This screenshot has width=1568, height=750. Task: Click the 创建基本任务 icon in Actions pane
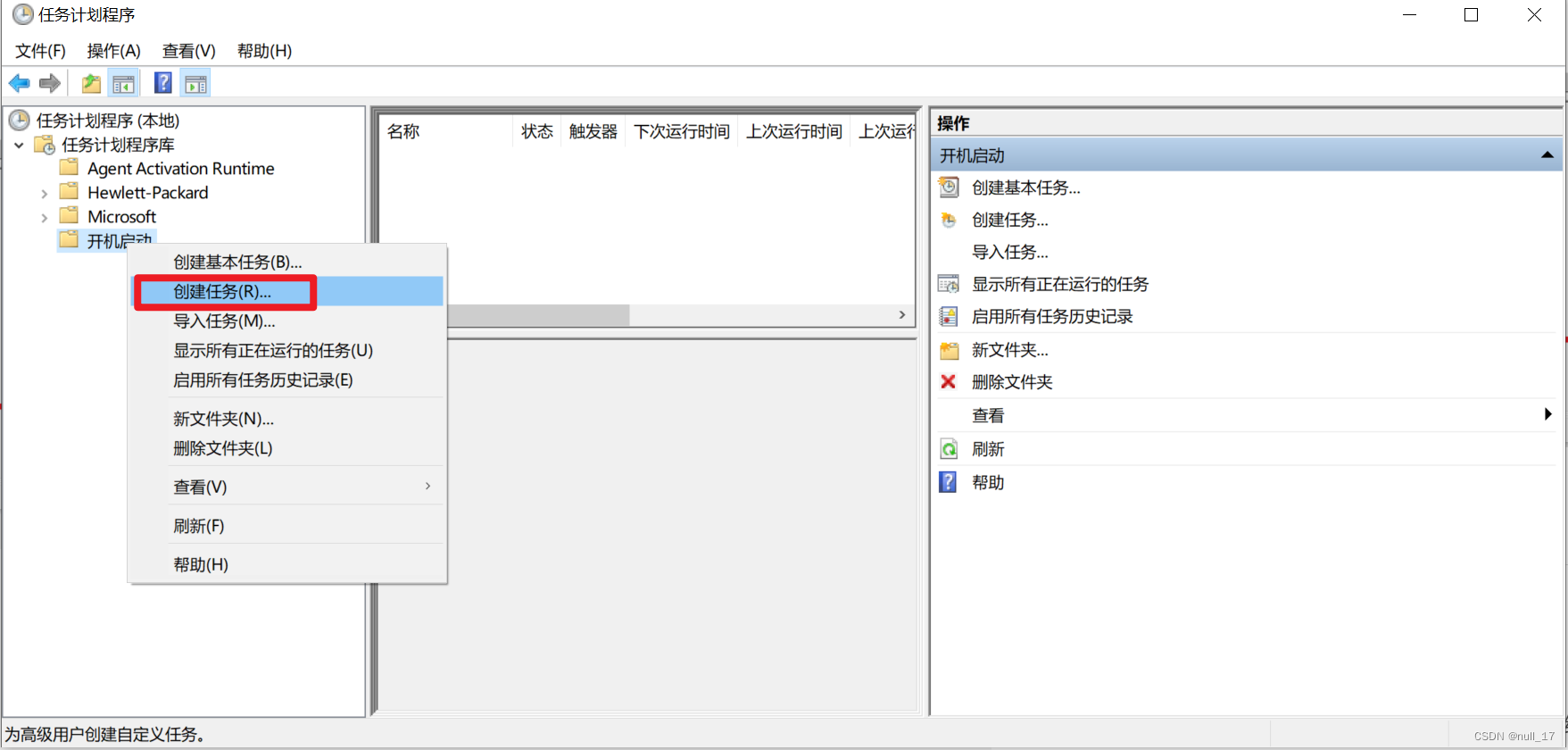(x=949, y=187)
